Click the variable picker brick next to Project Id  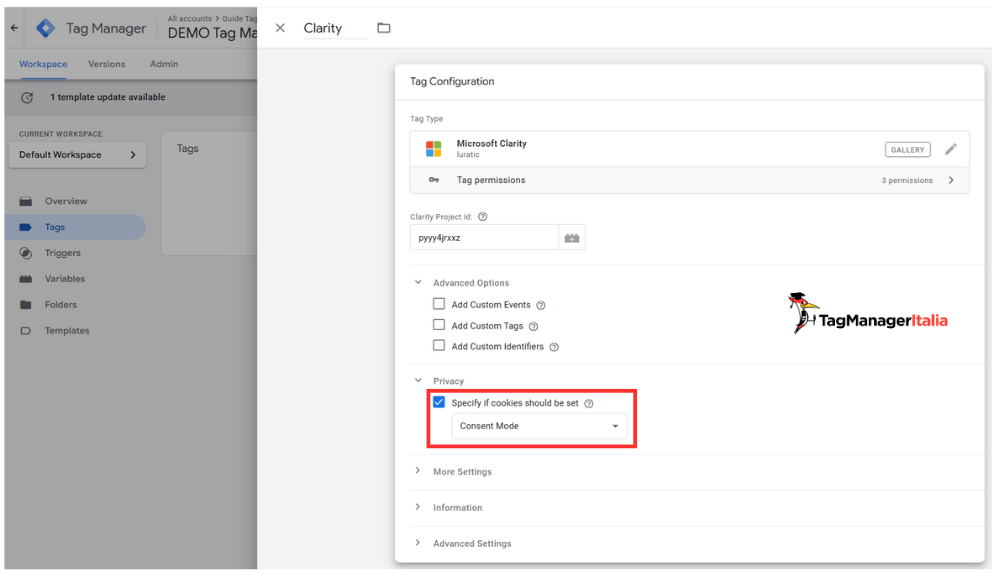click(x=572, y=238)
